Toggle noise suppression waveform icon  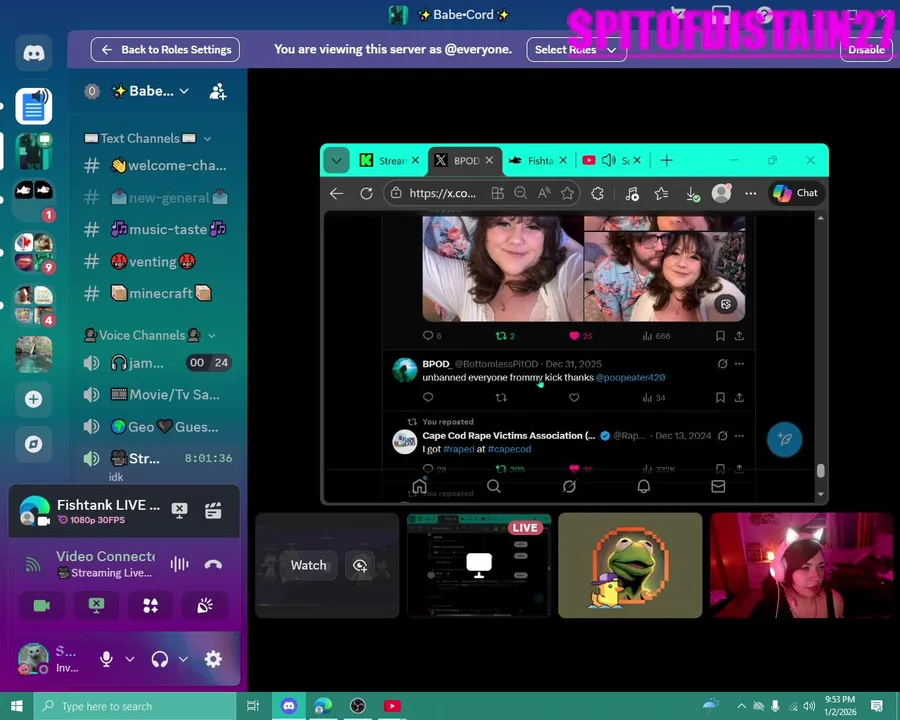tap(179, 564)
